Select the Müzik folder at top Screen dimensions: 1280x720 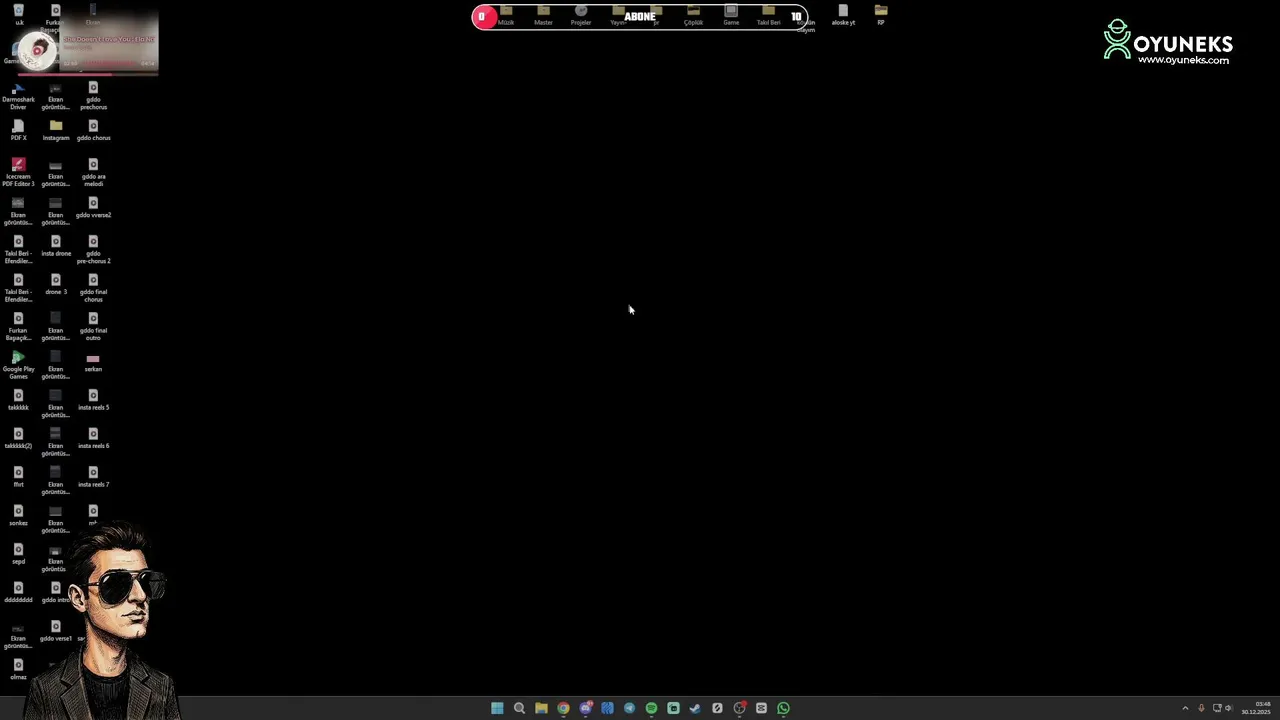pos(506,15)
